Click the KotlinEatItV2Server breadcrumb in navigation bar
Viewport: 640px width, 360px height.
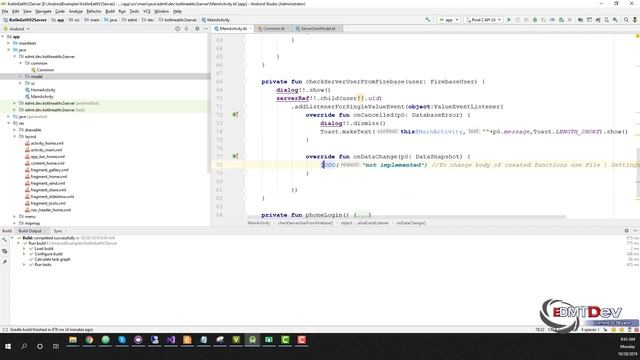click(25, 20)
